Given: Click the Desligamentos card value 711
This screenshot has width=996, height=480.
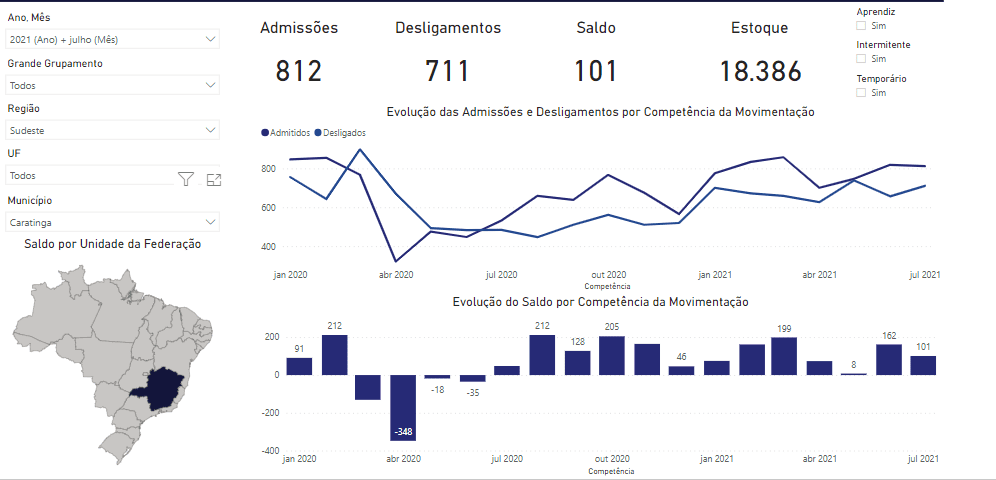Looking at the screenshot, I should [x=448, y=72].
